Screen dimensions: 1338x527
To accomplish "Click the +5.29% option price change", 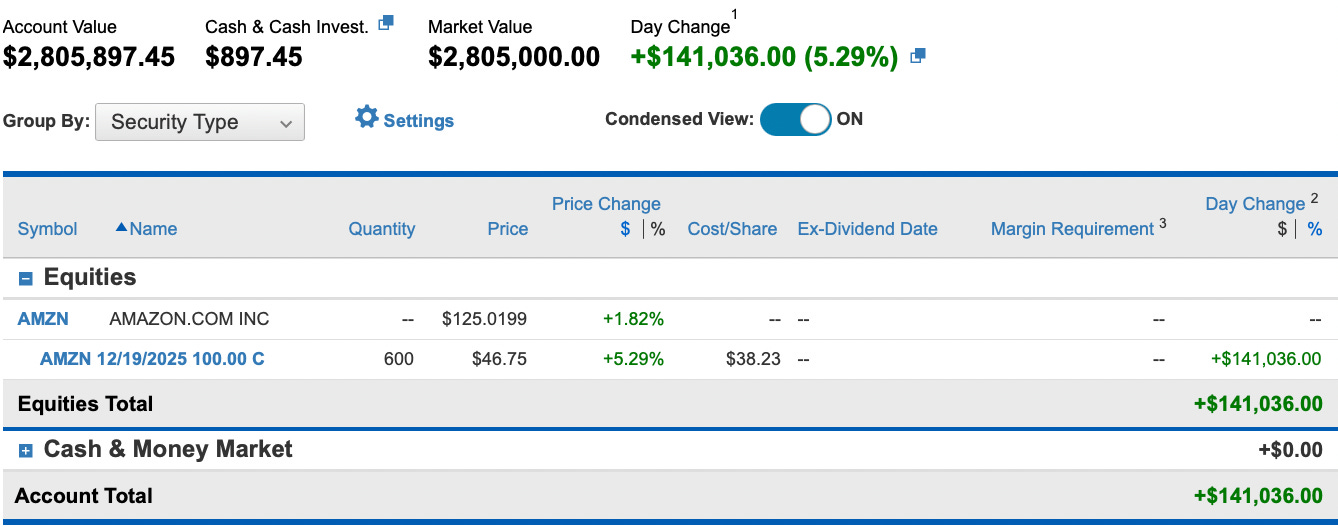I will coord(633,358).
